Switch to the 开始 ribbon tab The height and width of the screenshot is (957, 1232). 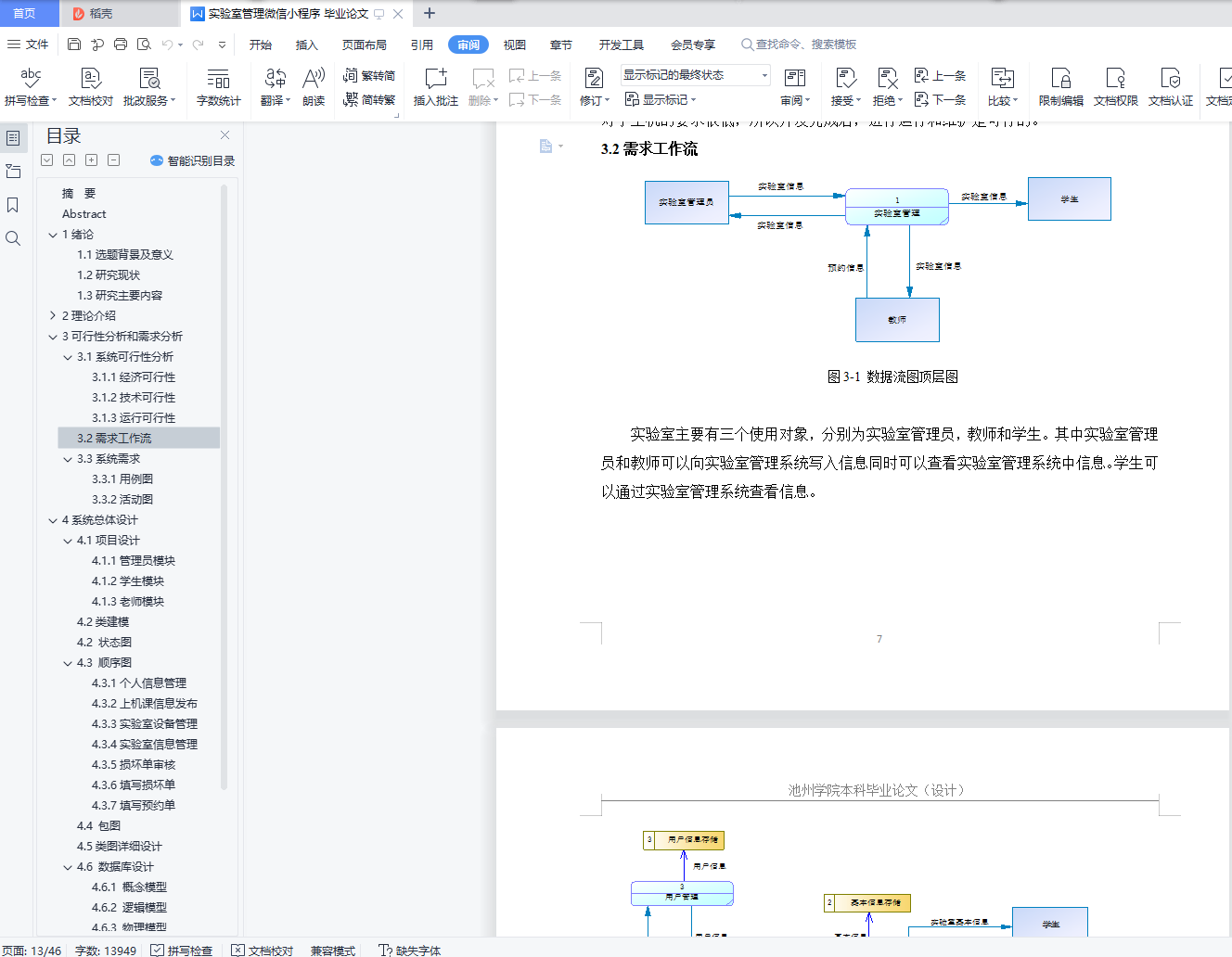[261, 45]
